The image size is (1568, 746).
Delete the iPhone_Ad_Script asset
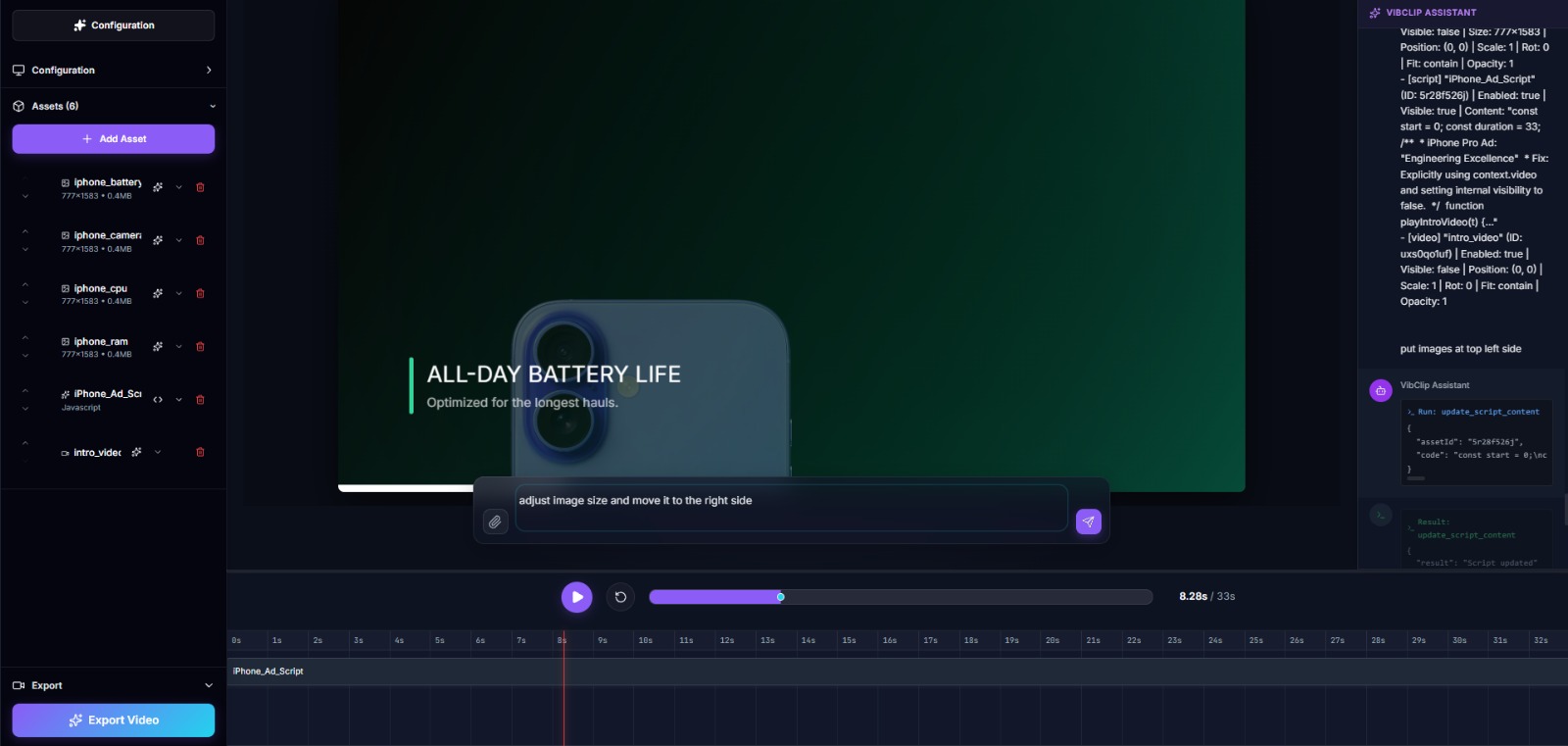[x=200, y=400]
